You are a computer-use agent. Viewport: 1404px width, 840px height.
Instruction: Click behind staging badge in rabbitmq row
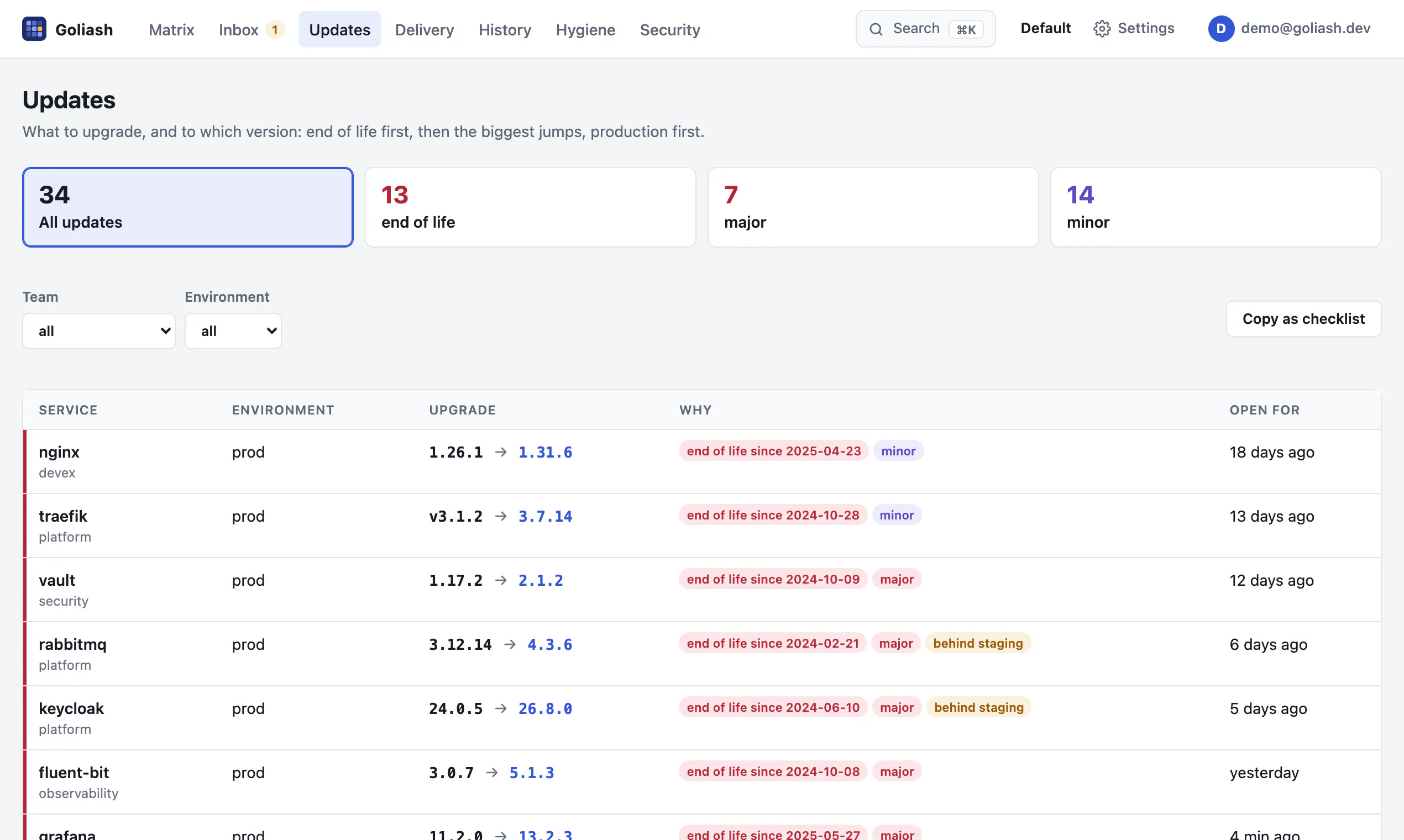pyautogui.click(x=978, y=644)
